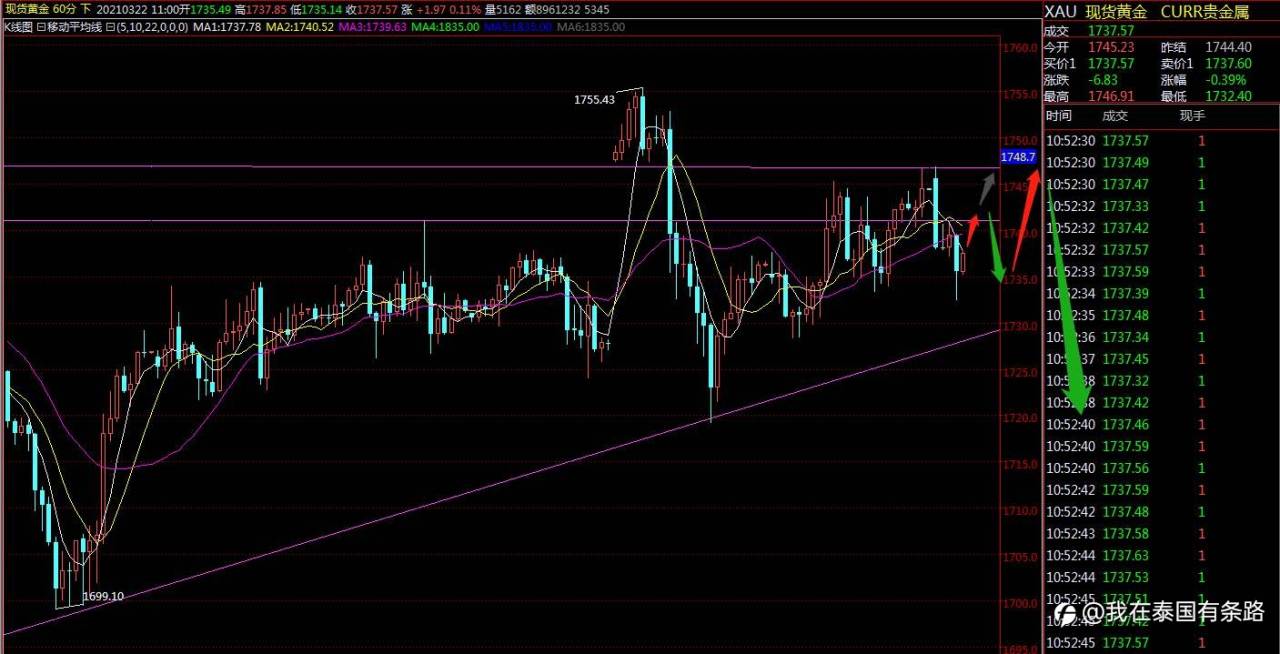The width and height of the screenshot is (1280, 654).
Task: Click the 1705.0 price axis label
Action: (x=1020, y=557)
